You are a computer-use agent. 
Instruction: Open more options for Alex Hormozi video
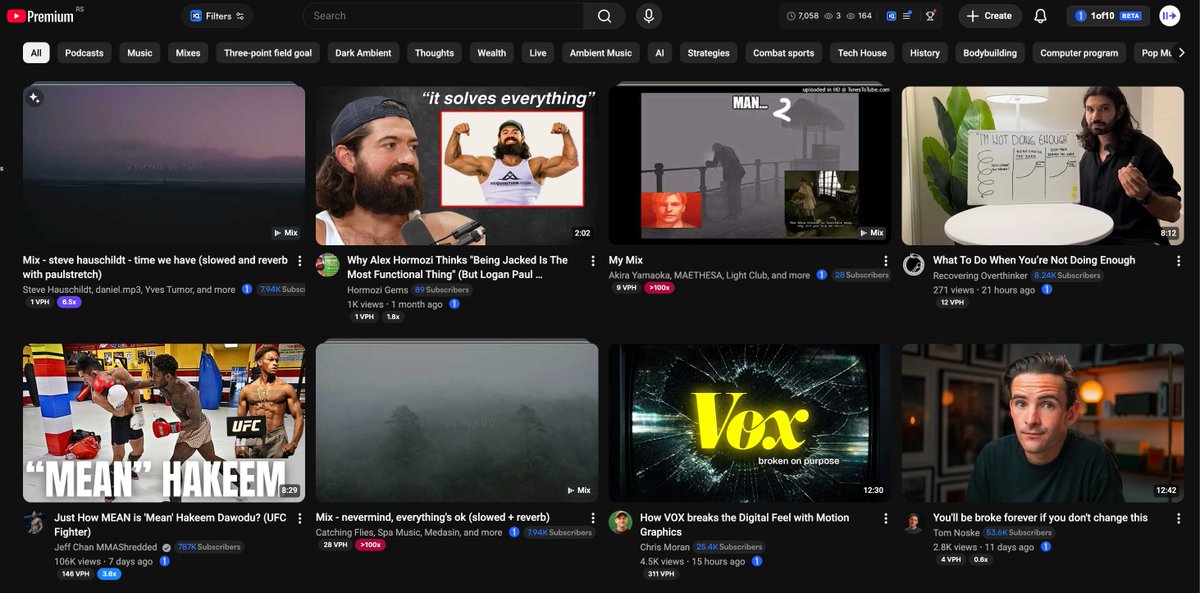pos(592,261)
